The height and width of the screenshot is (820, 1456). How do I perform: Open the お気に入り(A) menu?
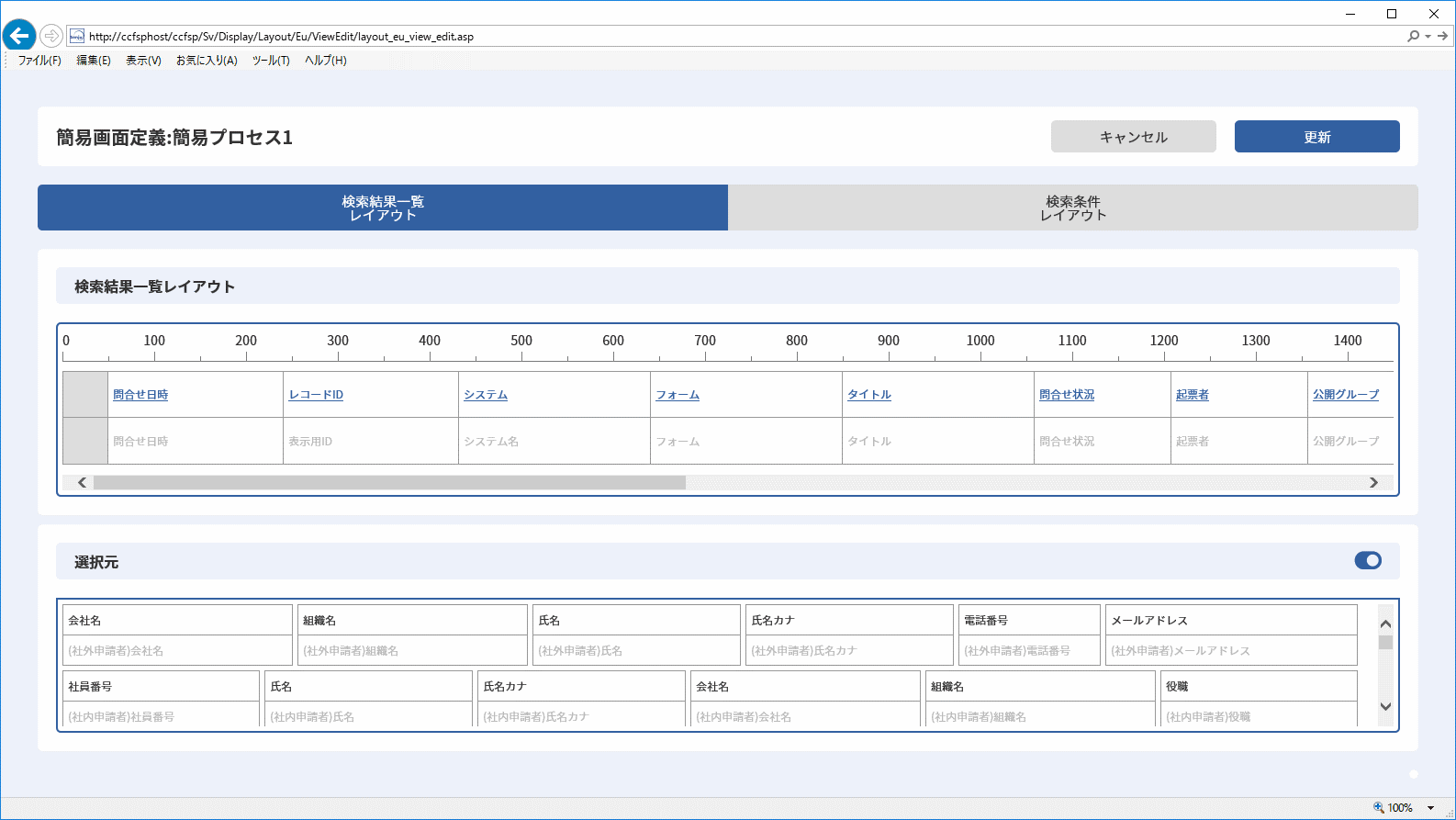[207, 61]
